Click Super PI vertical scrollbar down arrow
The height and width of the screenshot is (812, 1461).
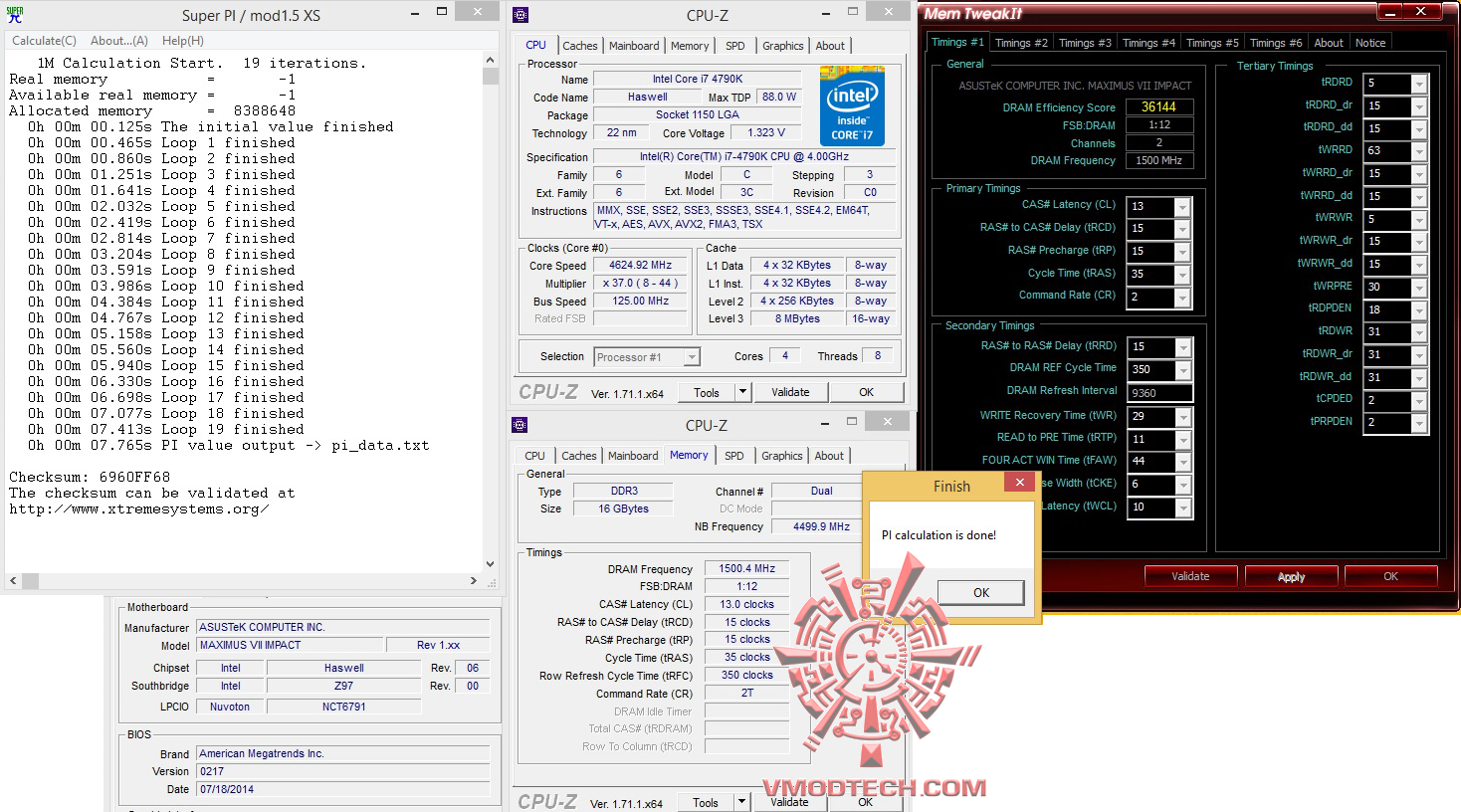pyautogui.click(x=490, y=564)
